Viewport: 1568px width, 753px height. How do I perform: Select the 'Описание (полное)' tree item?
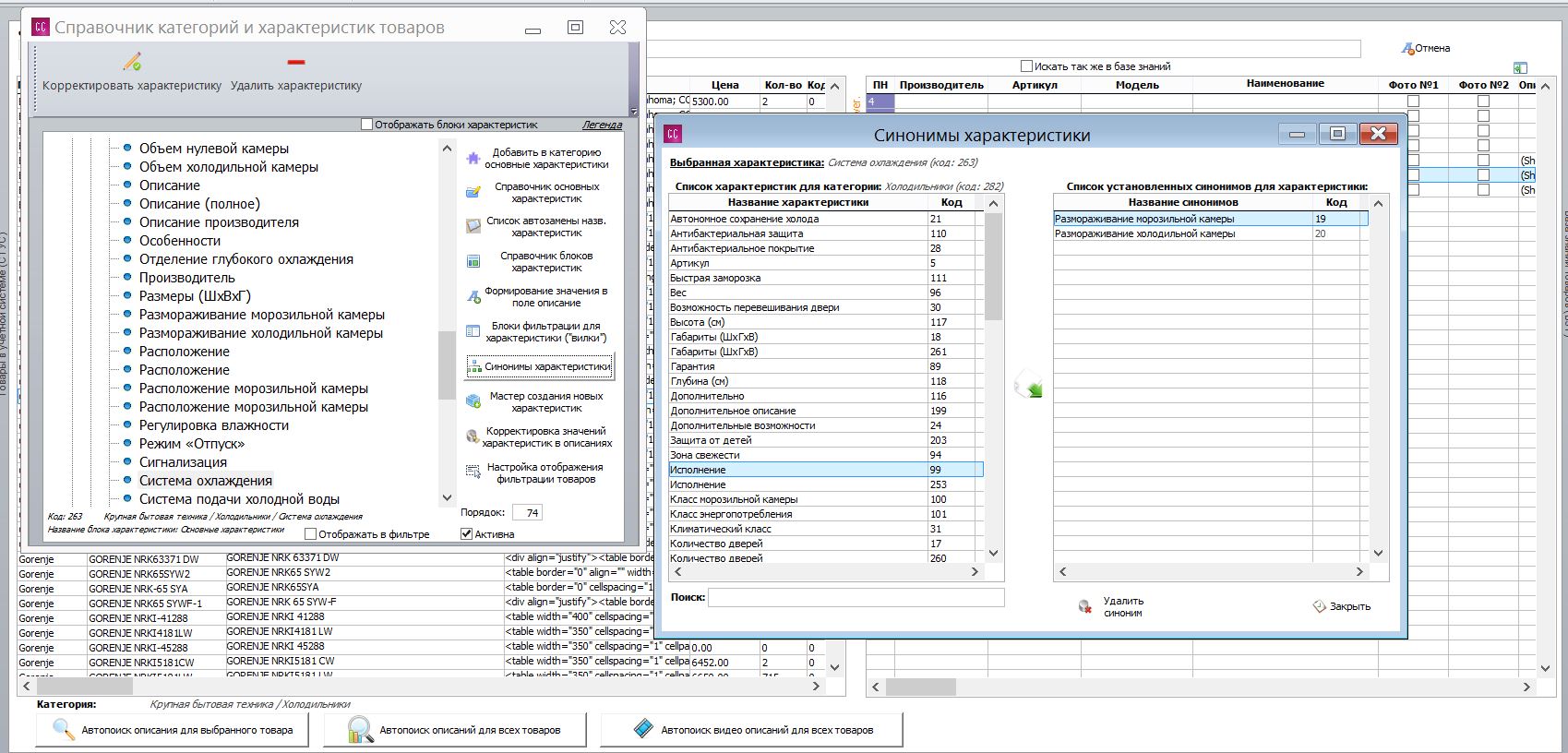[x=199, y=204]
